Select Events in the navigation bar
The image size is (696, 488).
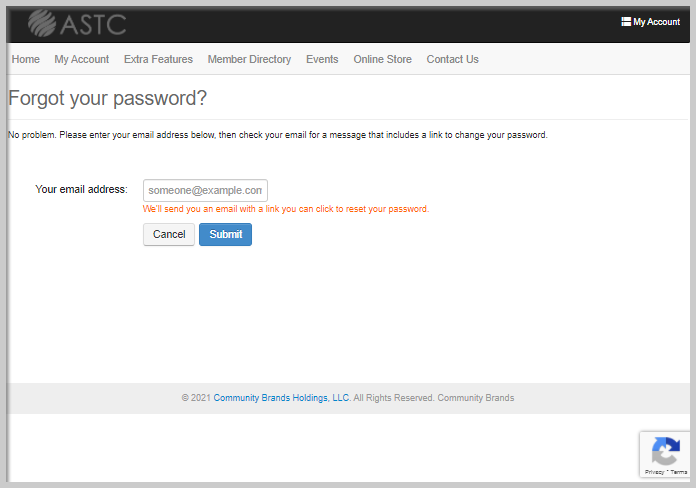coord(322,59)
